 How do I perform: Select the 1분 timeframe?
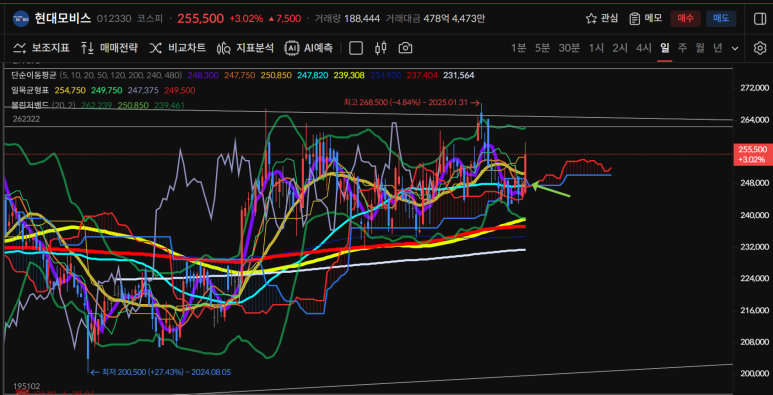(x=519, y=48)
